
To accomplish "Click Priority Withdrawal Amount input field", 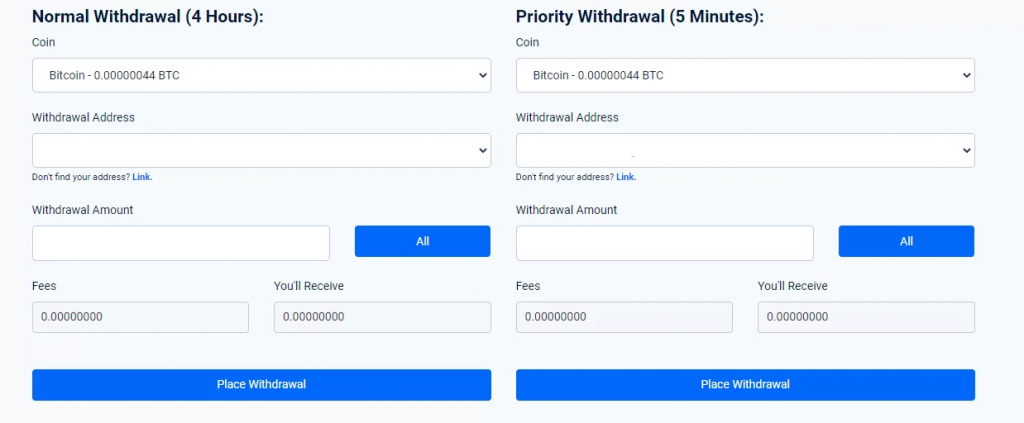I will (665, 243).
